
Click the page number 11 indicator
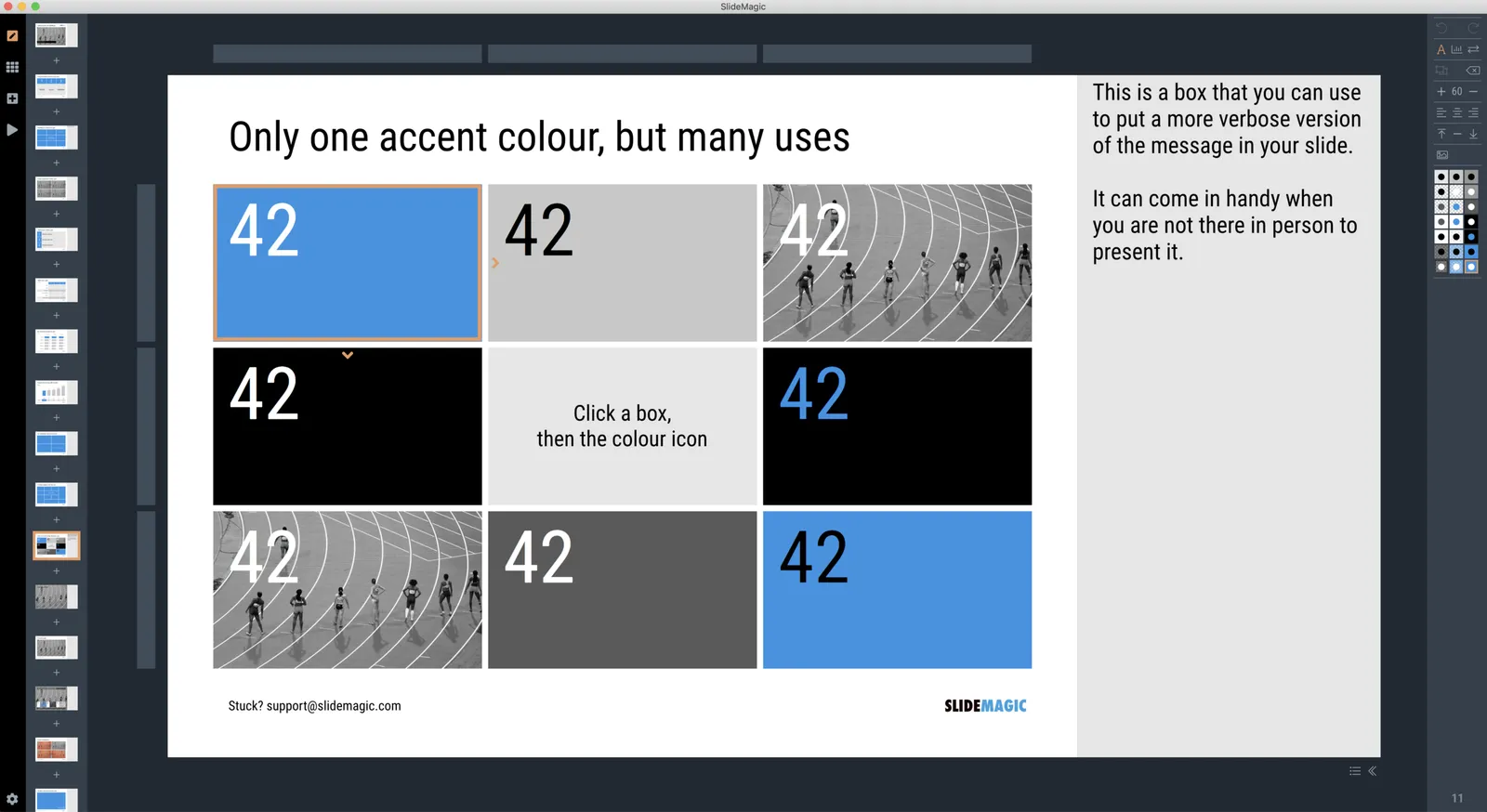(1457, 799)
